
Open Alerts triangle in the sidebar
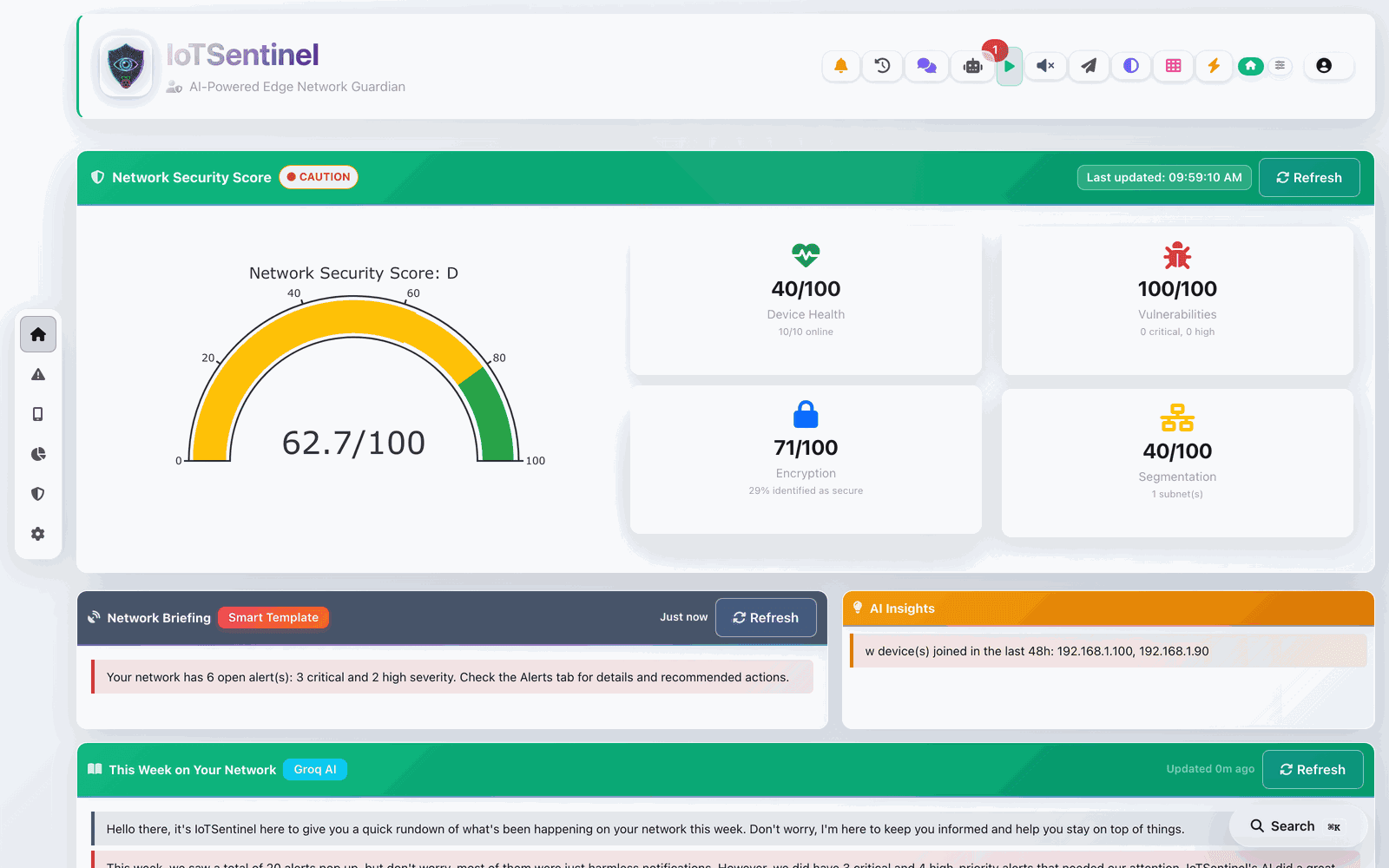tap(38, 374)
